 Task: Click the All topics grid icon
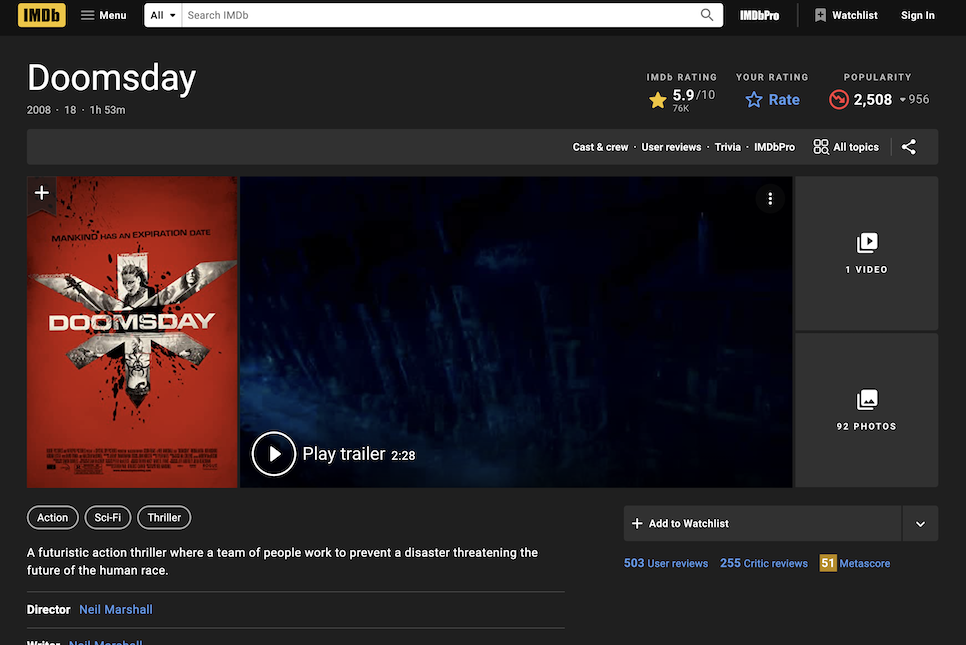tap(821, 147)
